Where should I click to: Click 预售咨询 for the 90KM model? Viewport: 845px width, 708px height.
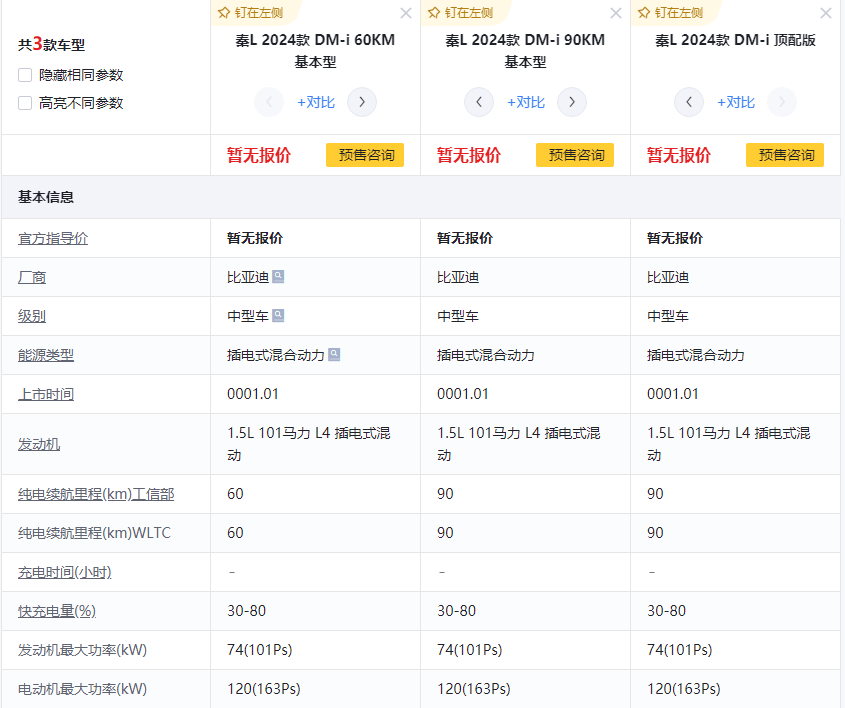[575, 155]
